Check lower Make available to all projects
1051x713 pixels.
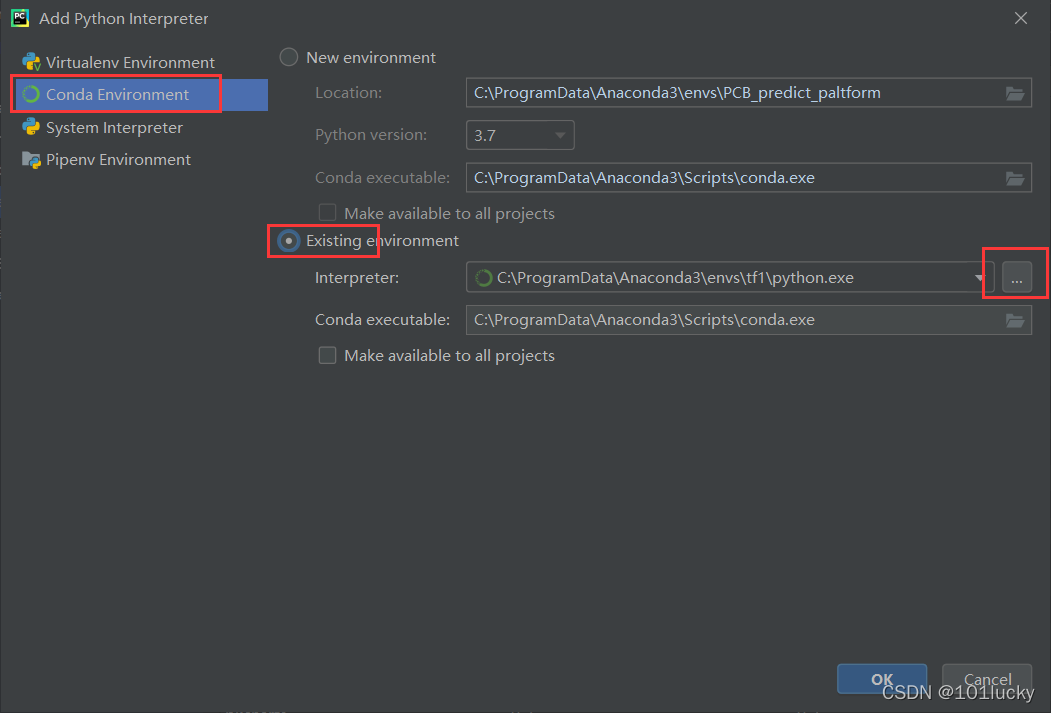coord(327,355)
